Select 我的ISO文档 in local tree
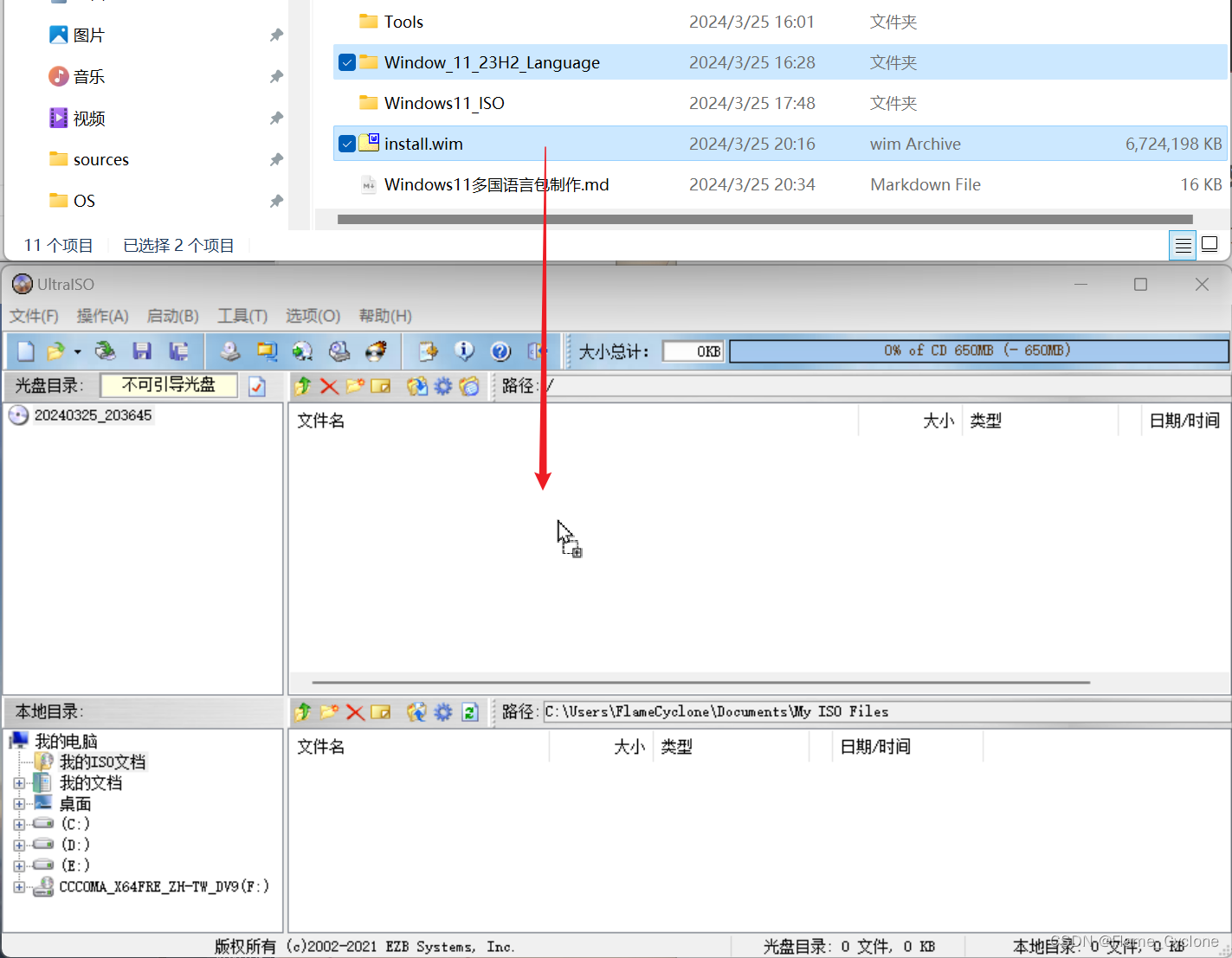Image resolution: width=1232 pixels, height=958 pixels. pos(102,762)
